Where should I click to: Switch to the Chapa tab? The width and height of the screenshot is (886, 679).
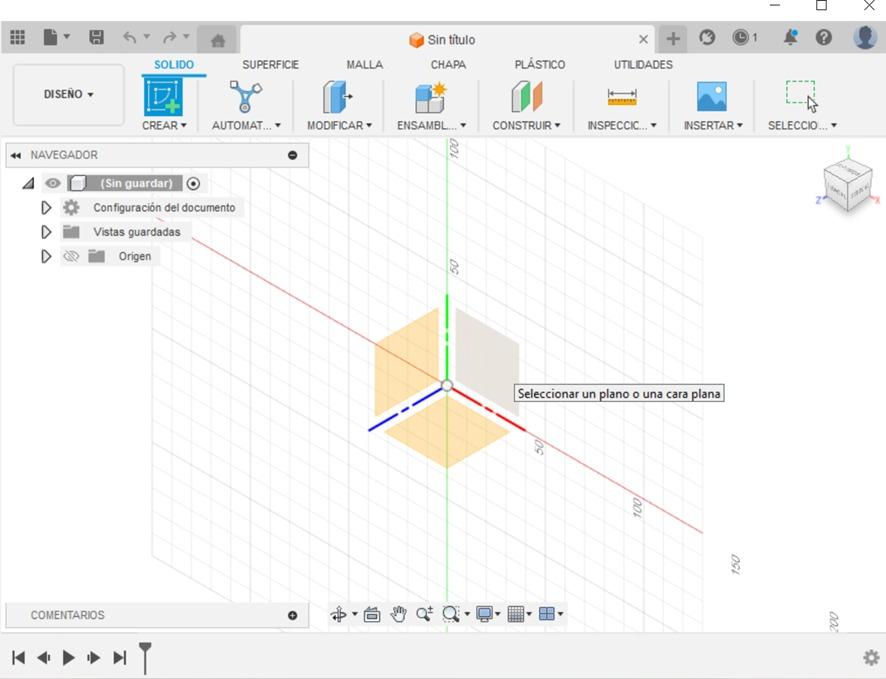pyautogui.click(x=448, y=65)
